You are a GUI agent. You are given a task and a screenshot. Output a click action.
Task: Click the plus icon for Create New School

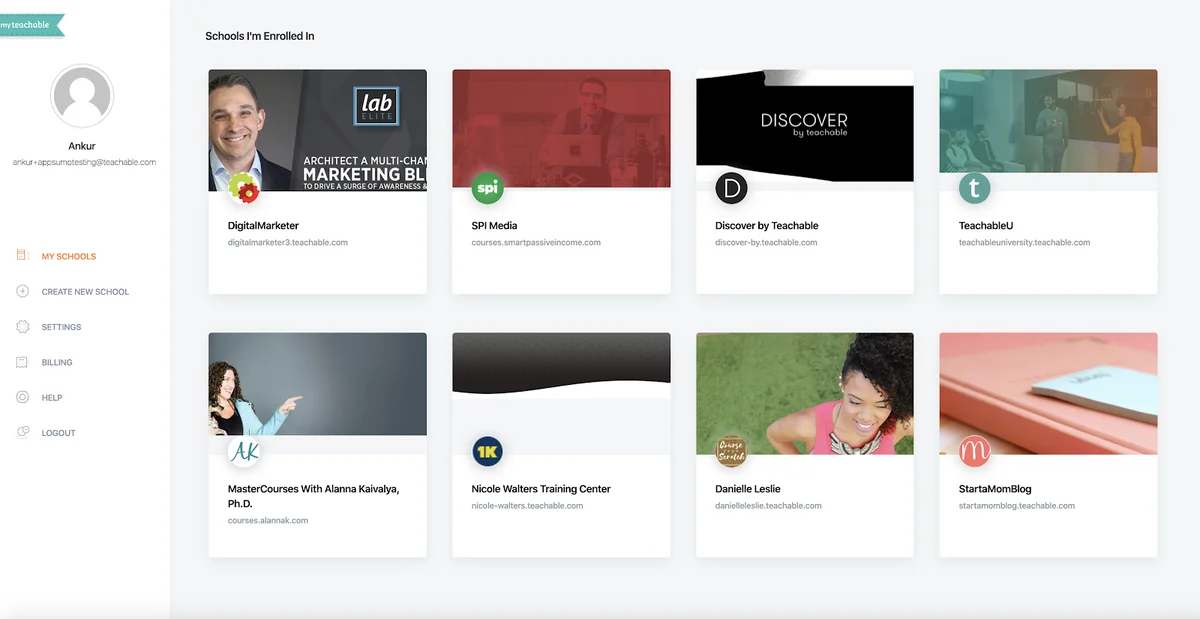pyautogui.click(x=22, y=291)
